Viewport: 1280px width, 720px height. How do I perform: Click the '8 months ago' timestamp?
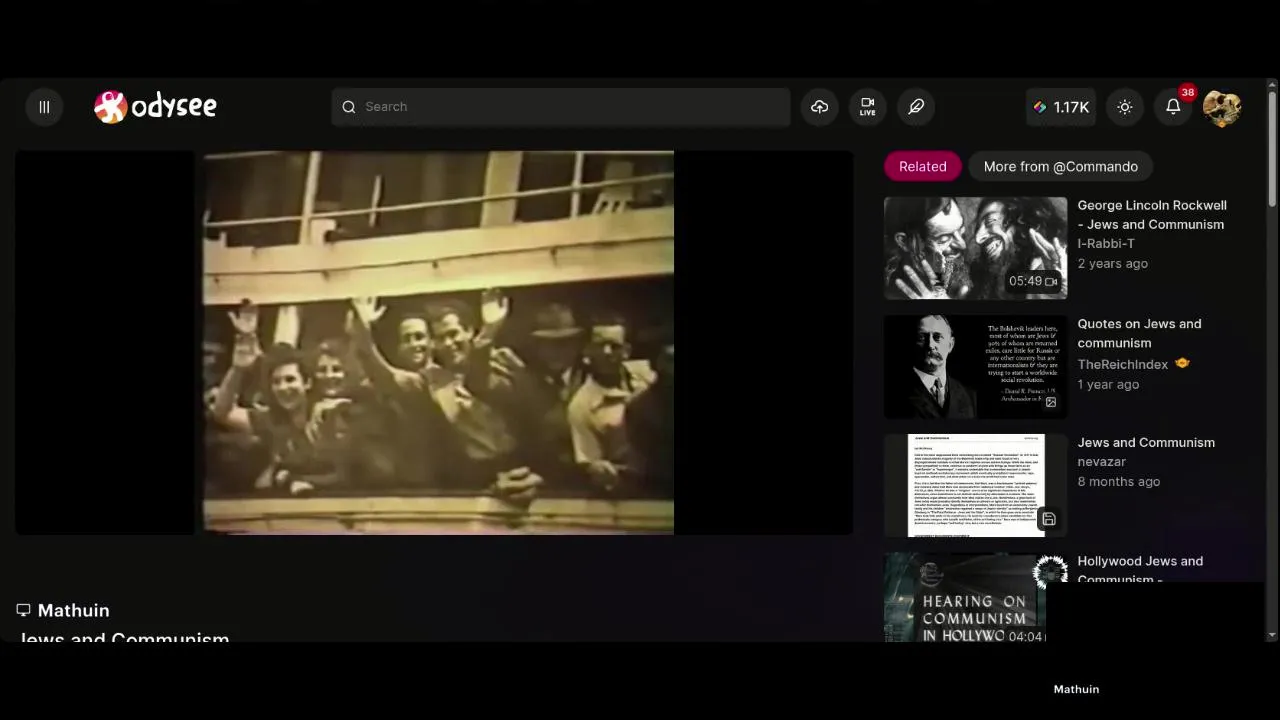point(1119,482)
